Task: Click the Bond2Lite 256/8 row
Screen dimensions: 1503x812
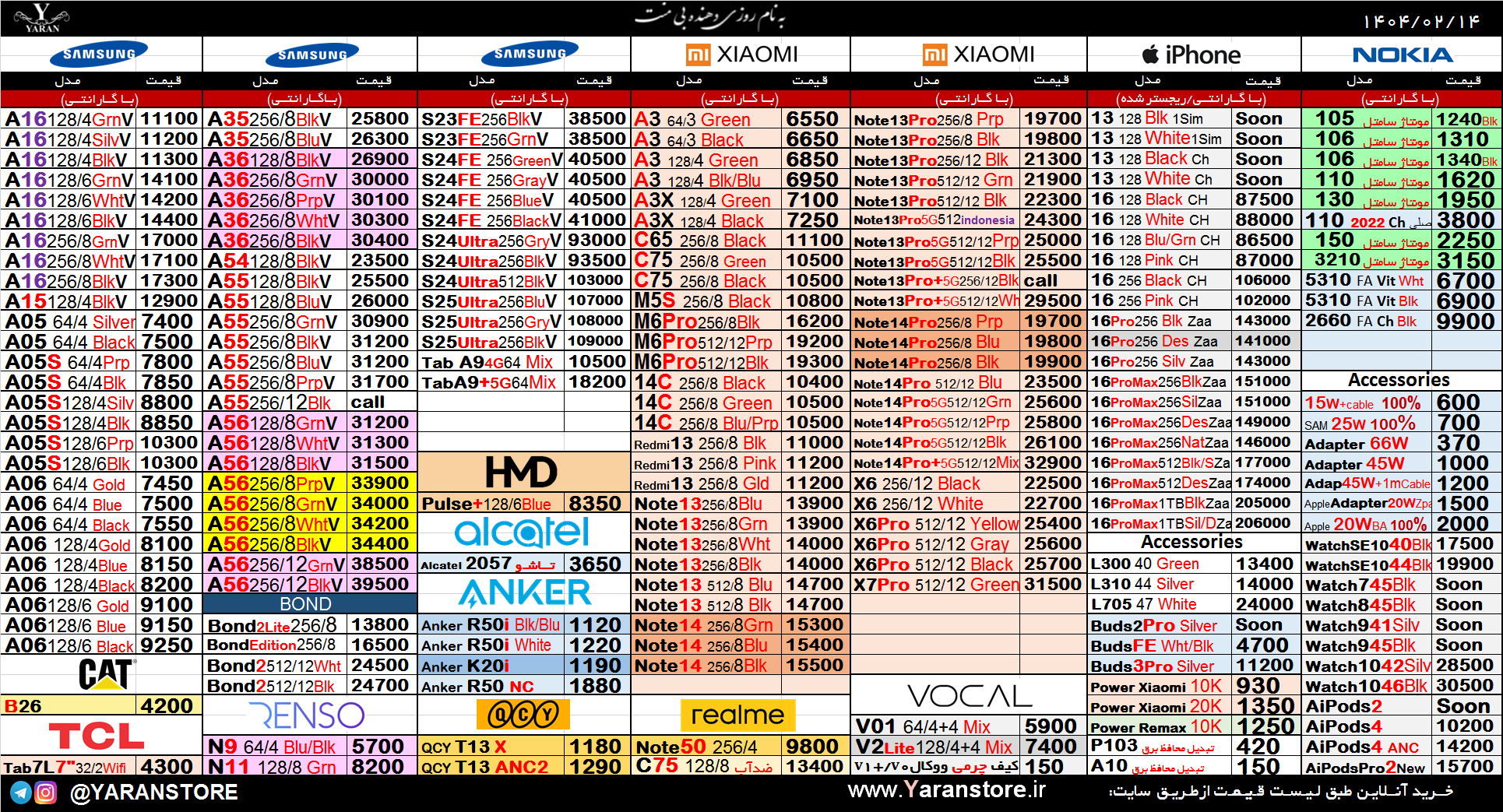Action: [x=310, y=624]
